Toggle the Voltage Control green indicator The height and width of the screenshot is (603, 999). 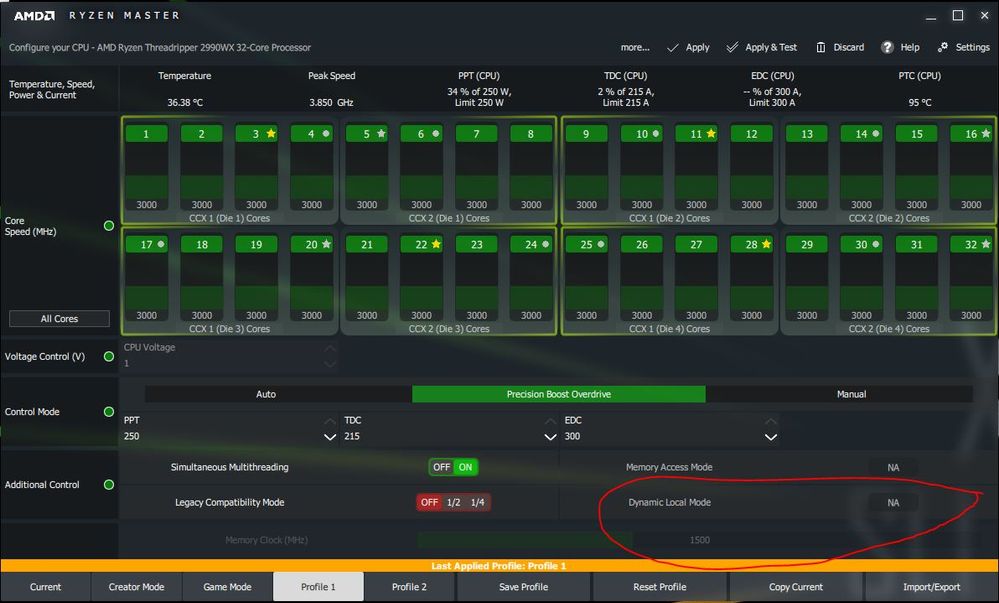click(109, 356)
